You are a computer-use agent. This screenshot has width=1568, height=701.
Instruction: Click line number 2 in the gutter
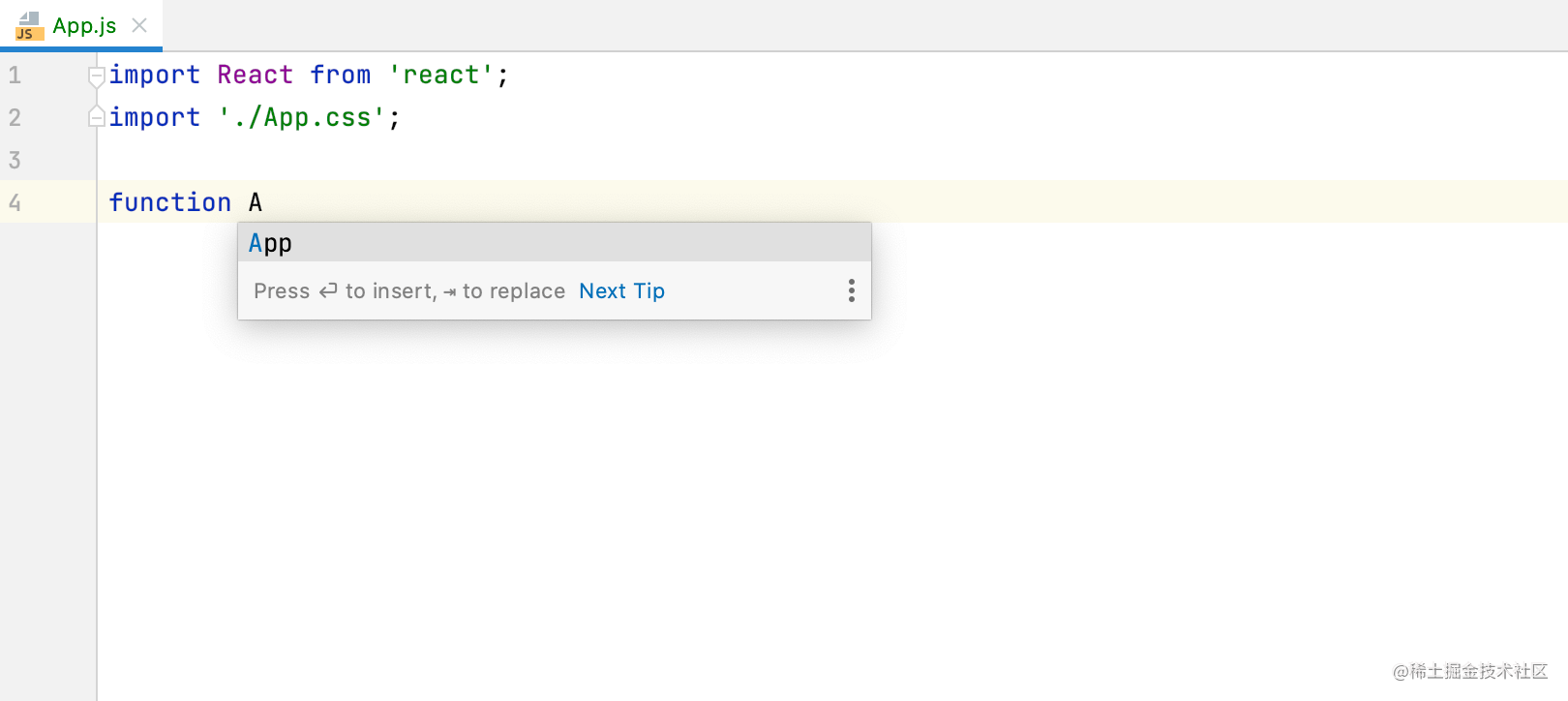click(15, 117)
